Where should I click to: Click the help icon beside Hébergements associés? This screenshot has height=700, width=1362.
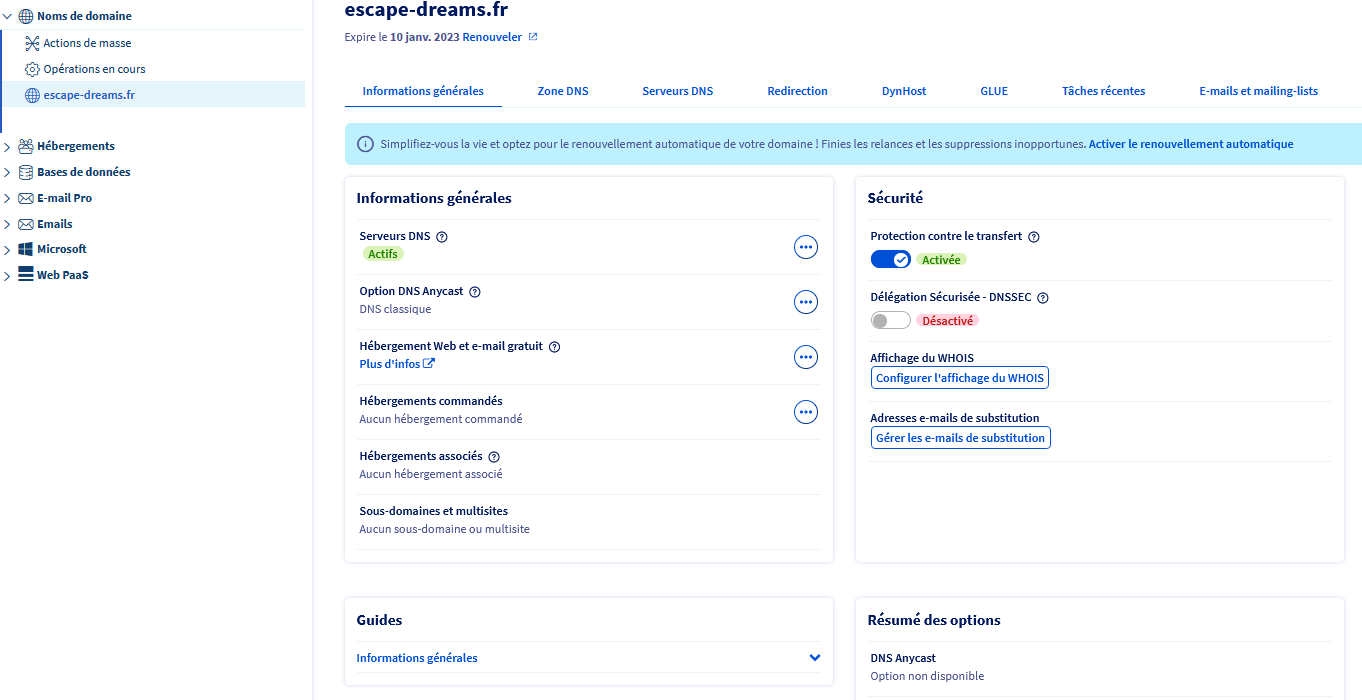click(x=494, y=457)
